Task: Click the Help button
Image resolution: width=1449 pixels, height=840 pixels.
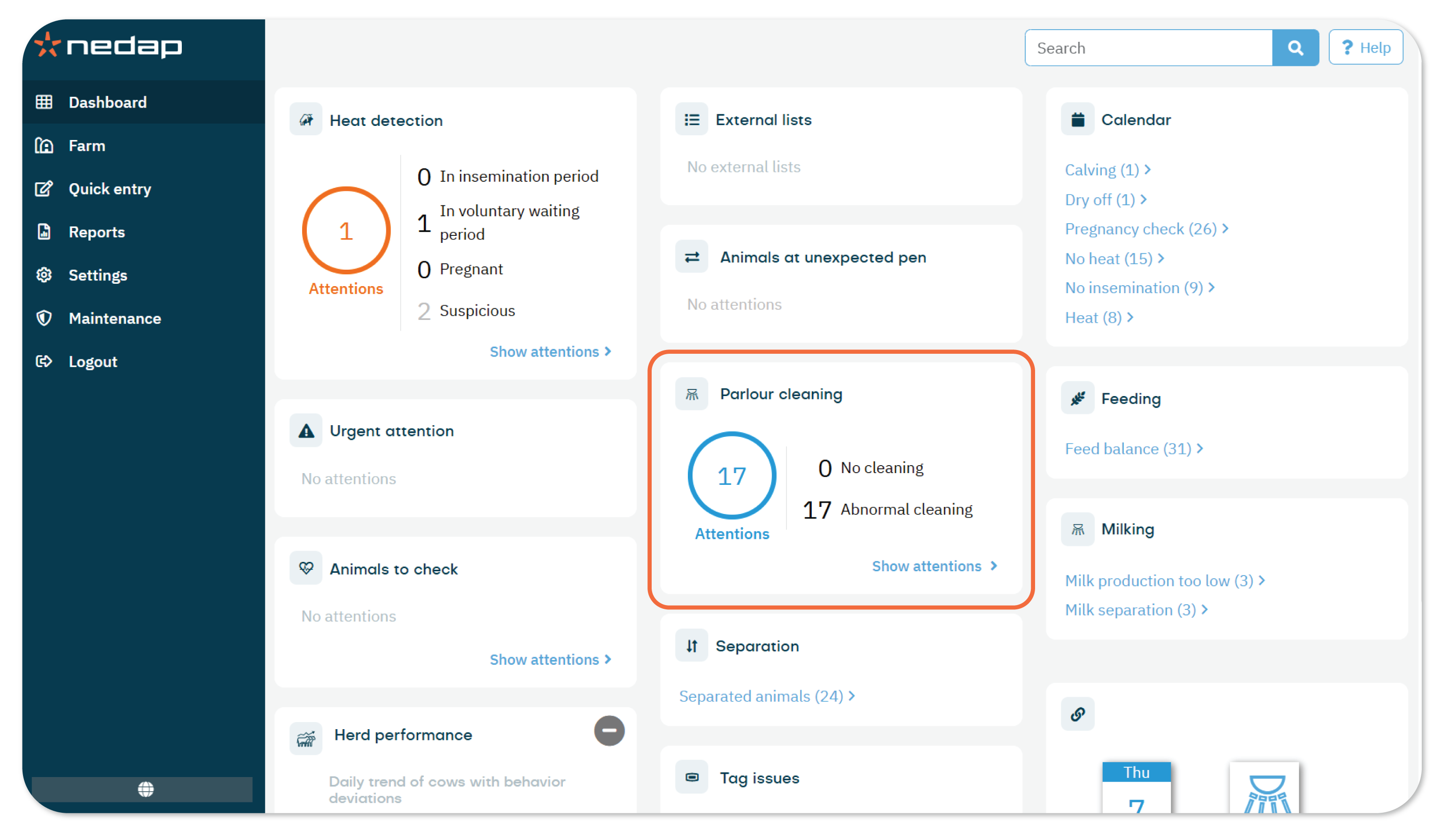Action: (x=1366, y=48)
